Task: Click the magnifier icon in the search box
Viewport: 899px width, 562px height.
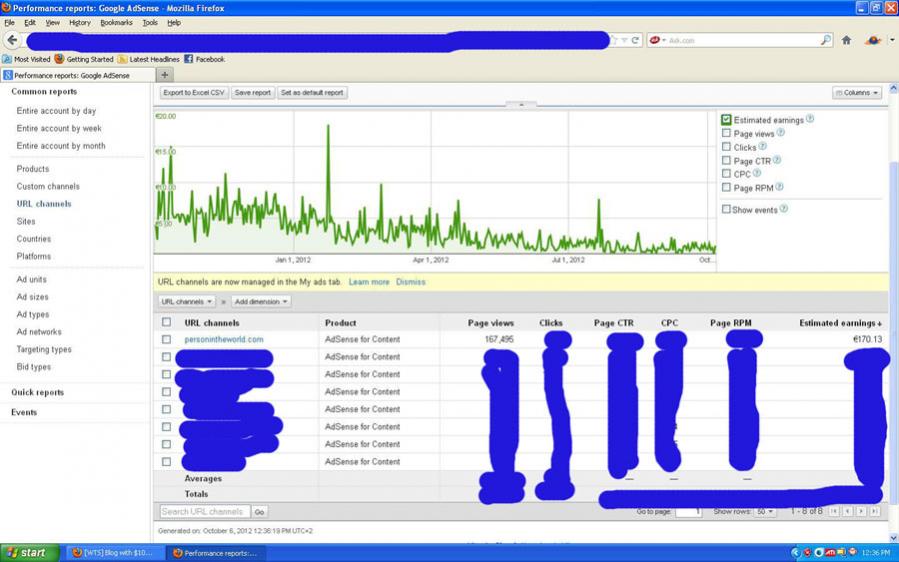Action: (x=826, y=40)
